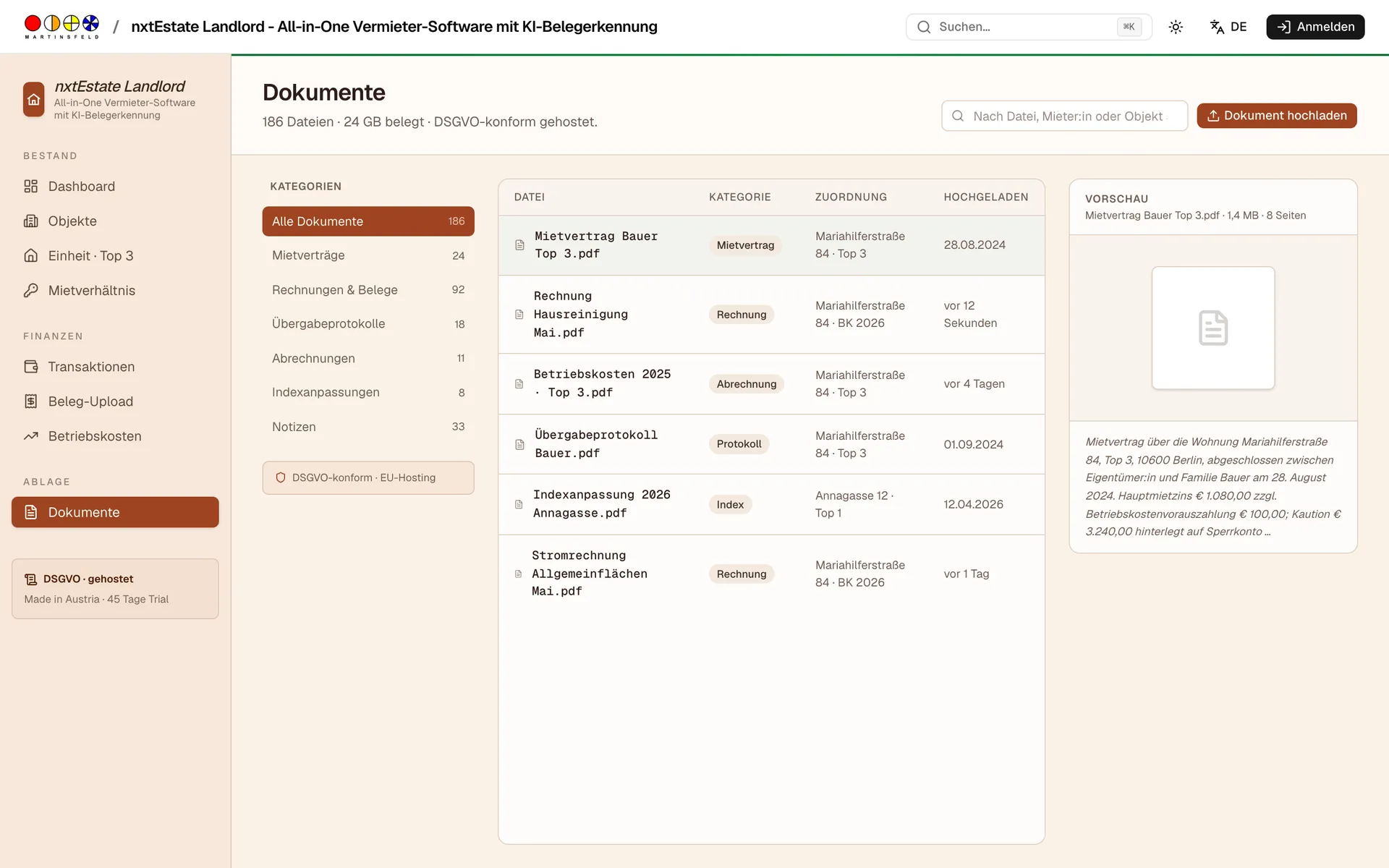1389x868 pixels.
Task: Click the Objekte building icon
Action: [30, 221]
